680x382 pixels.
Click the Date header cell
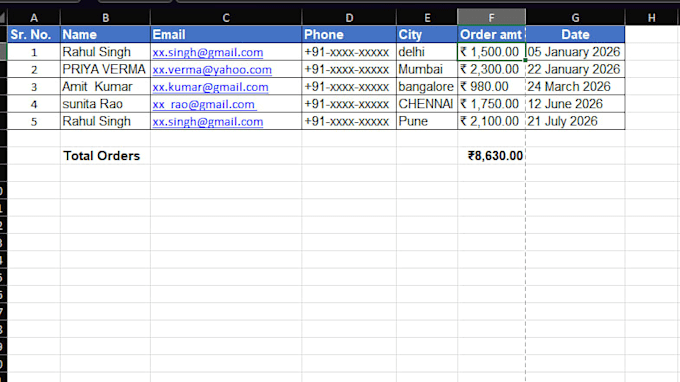pos(575,34)
